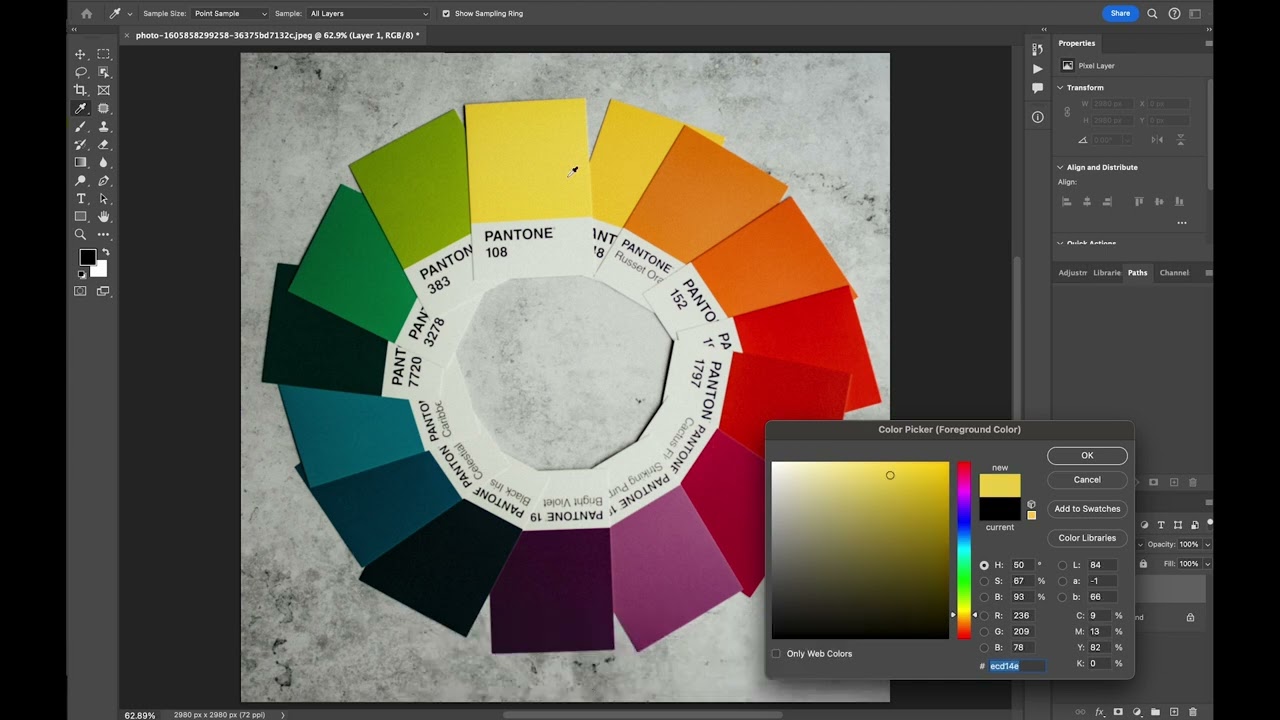Open Color Libraries button
This screenshot has height=720, width=1280.
[1087, 538]
